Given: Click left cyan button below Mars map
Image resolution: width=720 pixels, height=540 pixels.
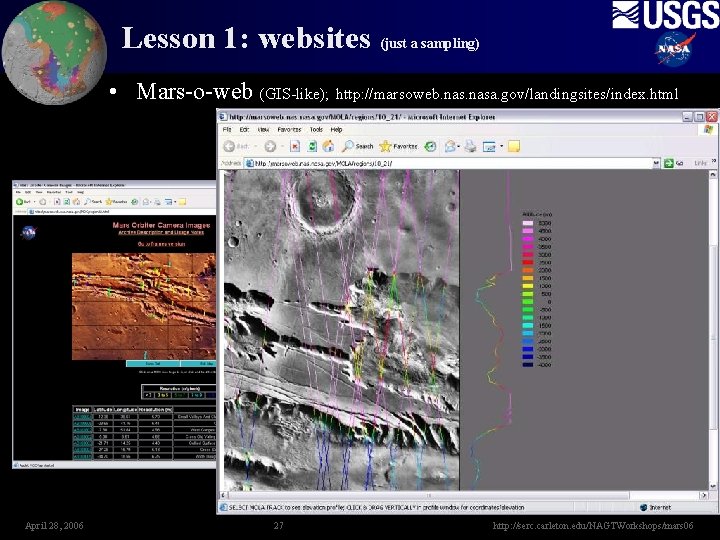Looking at the screenshot, I should (x=153, y=363).
